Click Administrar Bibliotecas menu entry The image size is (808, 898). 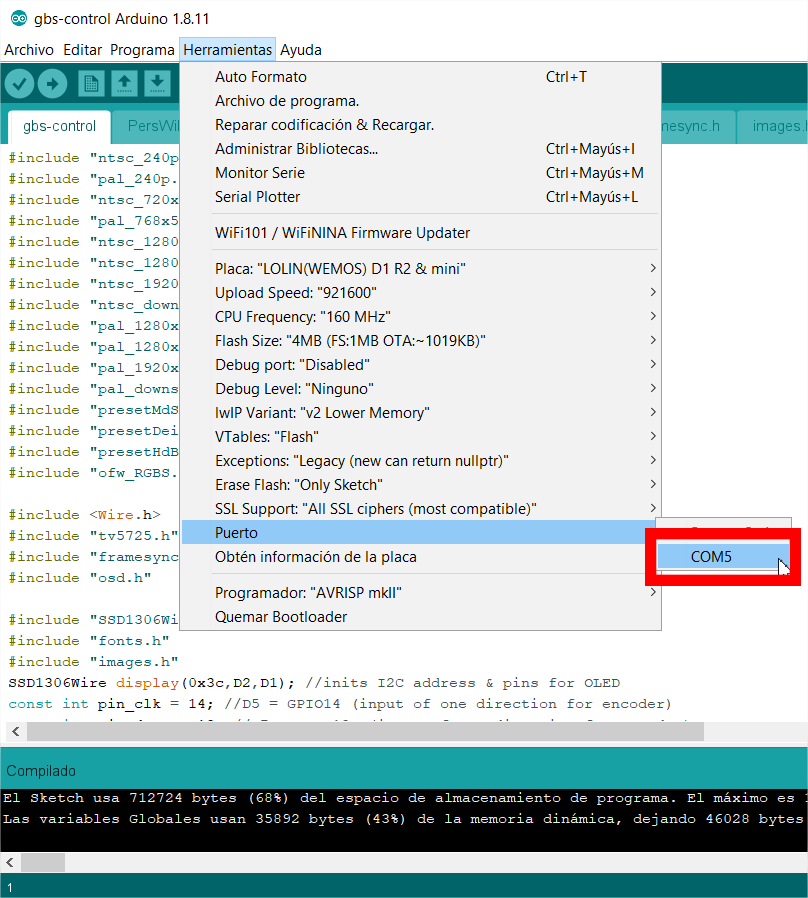click(296, 149)
